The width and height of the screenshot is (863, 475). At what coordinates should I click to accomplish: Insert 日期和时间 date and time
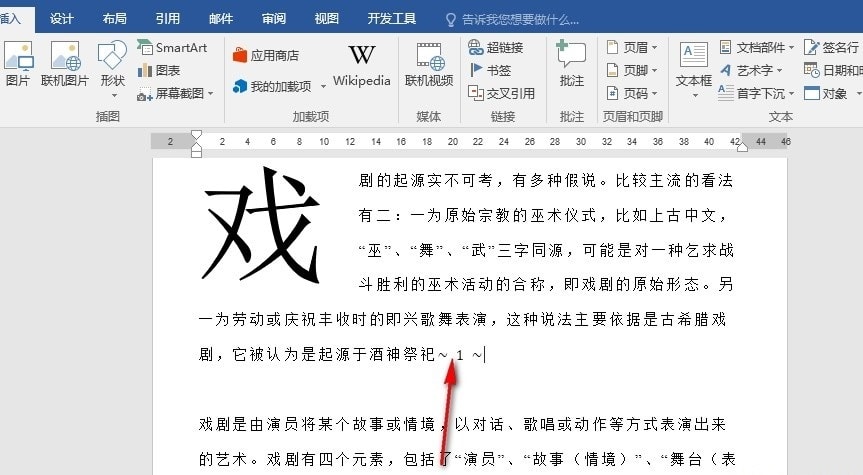tap(833, 70)
